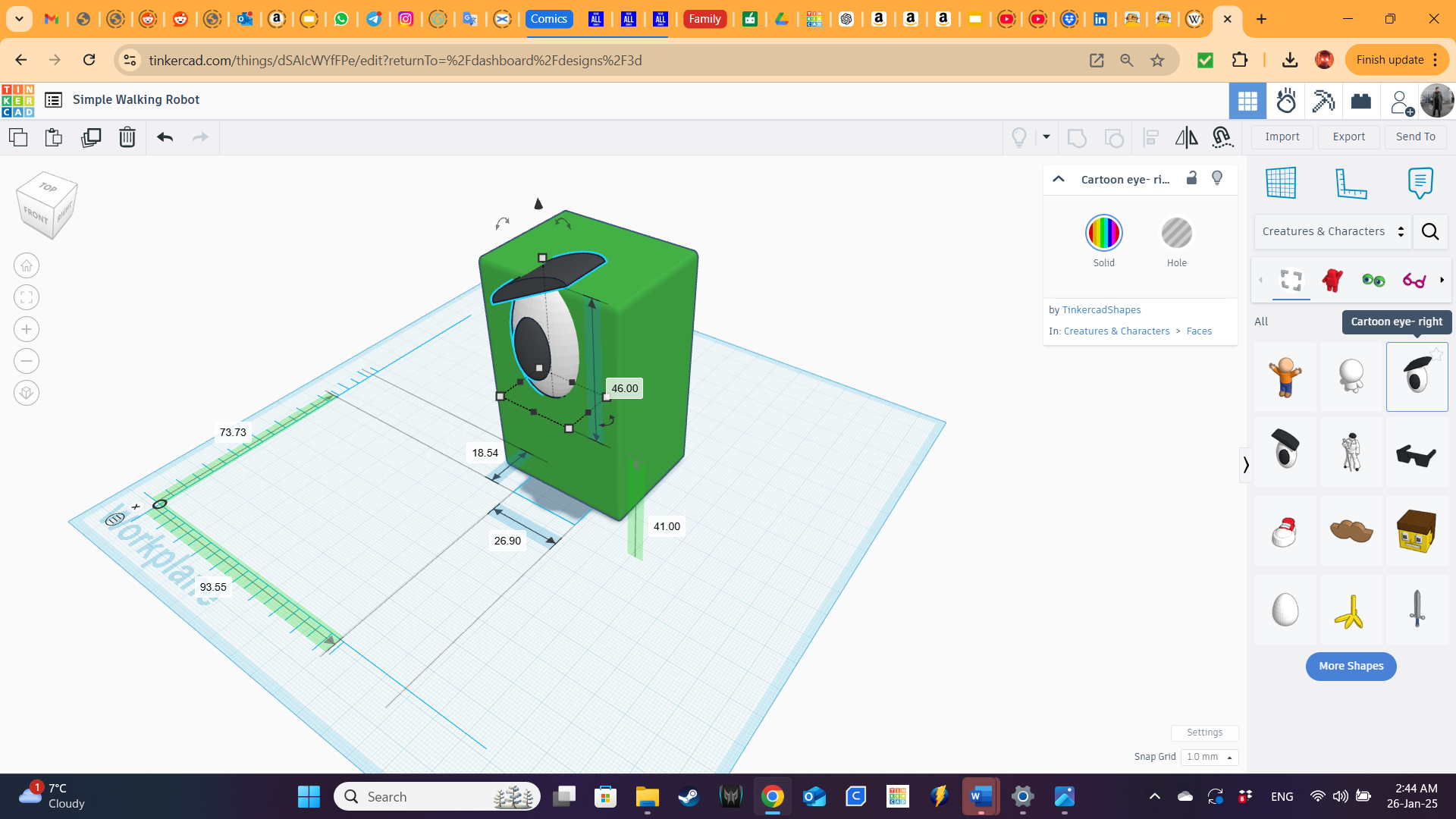
Task: Invite collaborators with the person-plus icon
Action: point(1401,101)
